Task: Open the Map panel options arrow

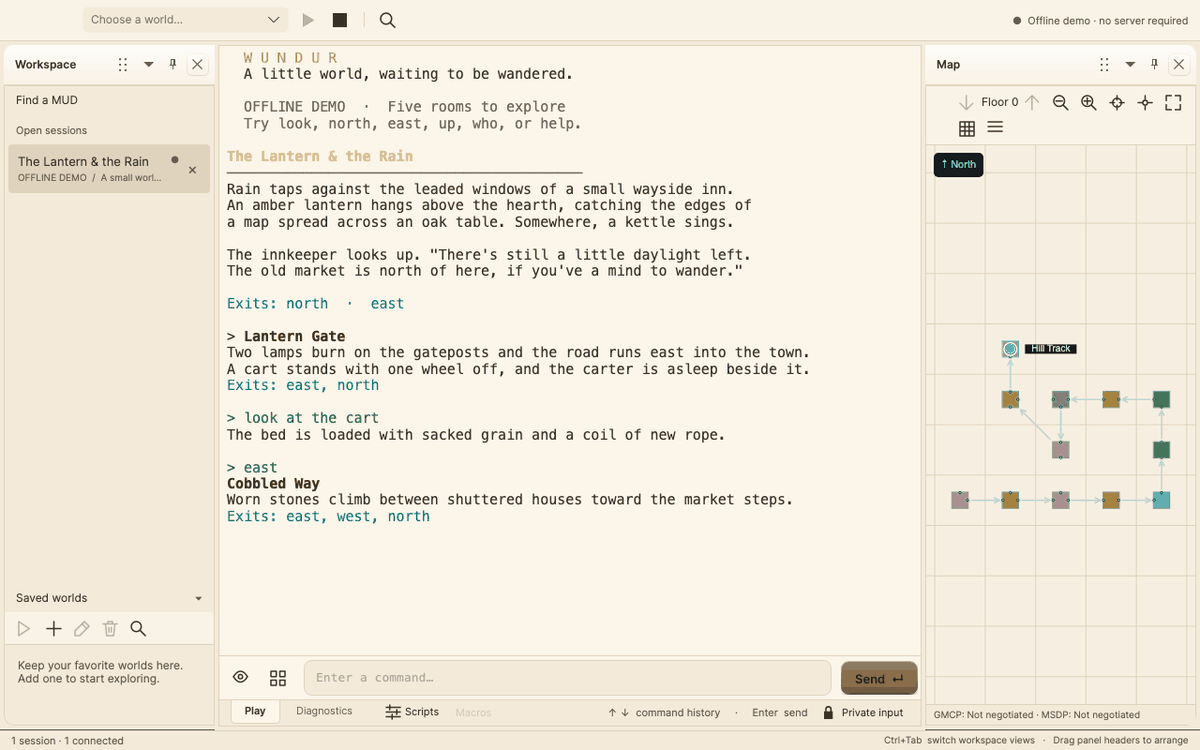Action: click(x=1130, y=64)
